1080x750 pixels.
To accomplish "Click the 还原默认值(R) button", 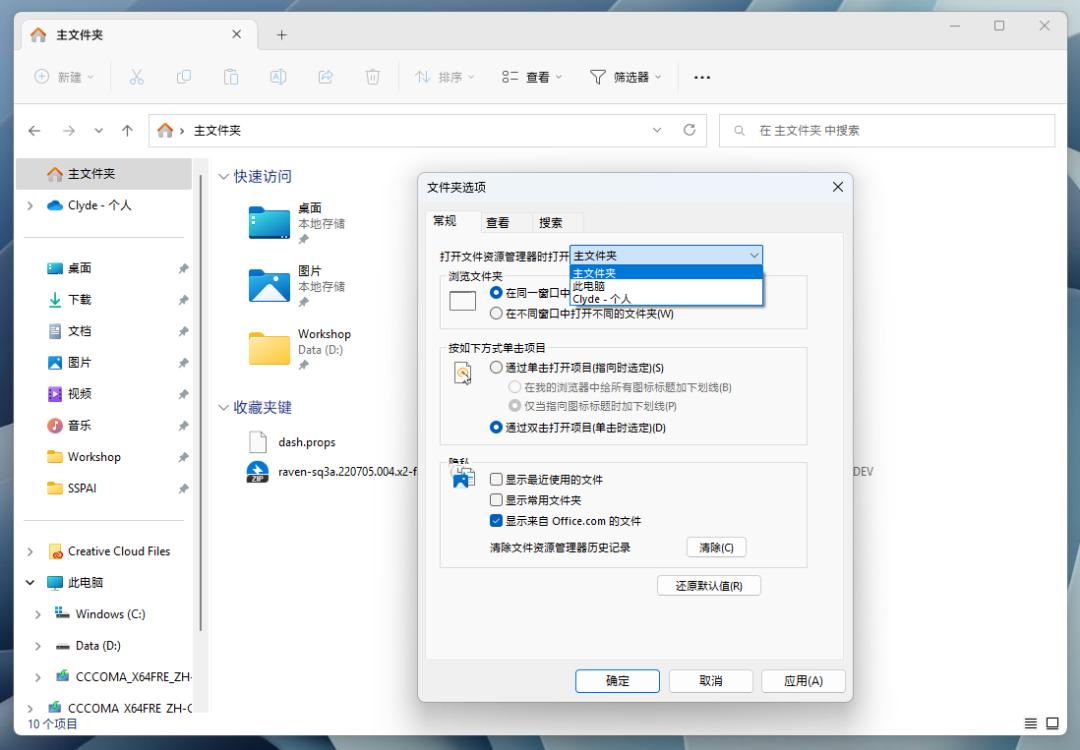I will pyautogui.click(x=709, y=586).
